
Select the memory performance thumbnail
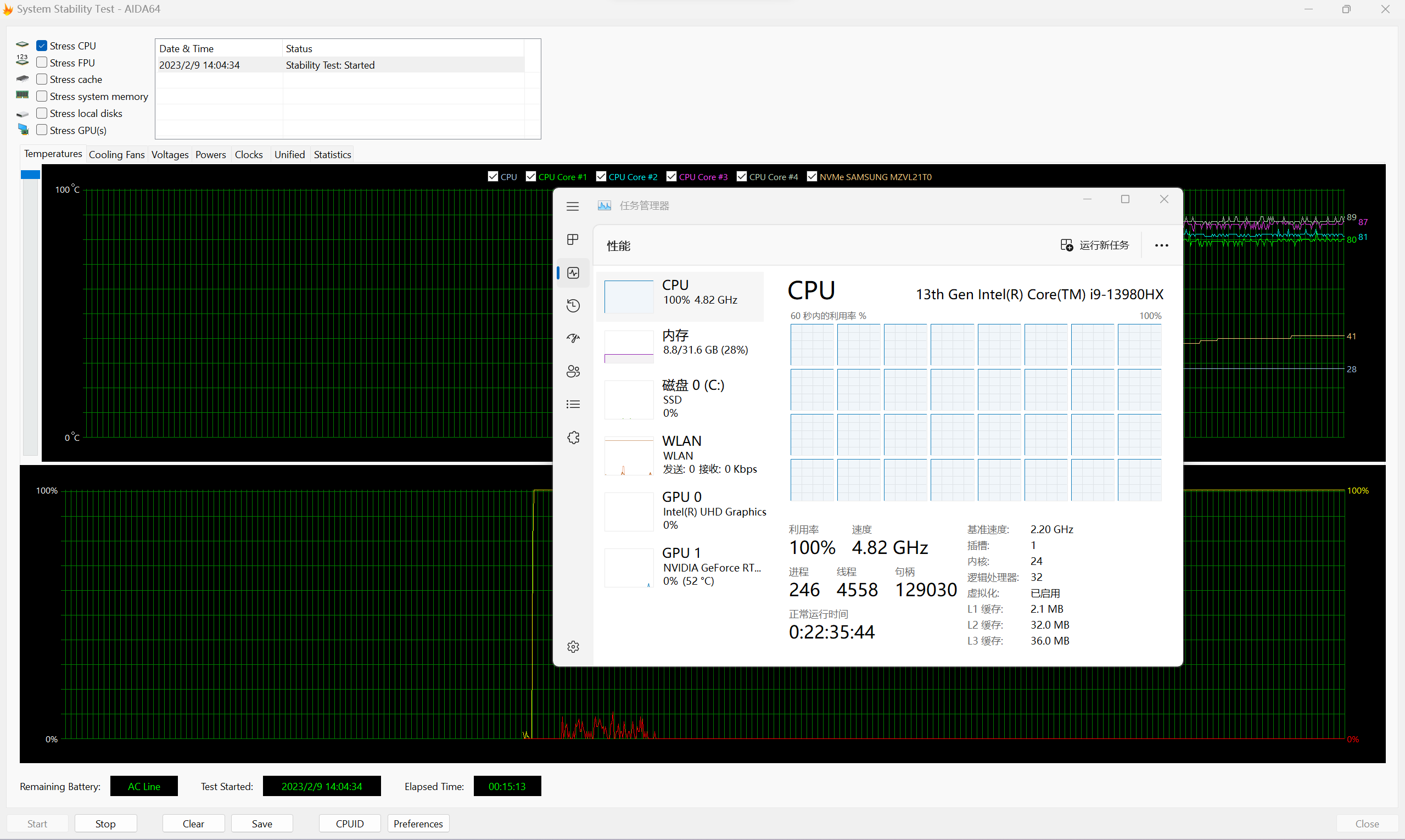628,346
